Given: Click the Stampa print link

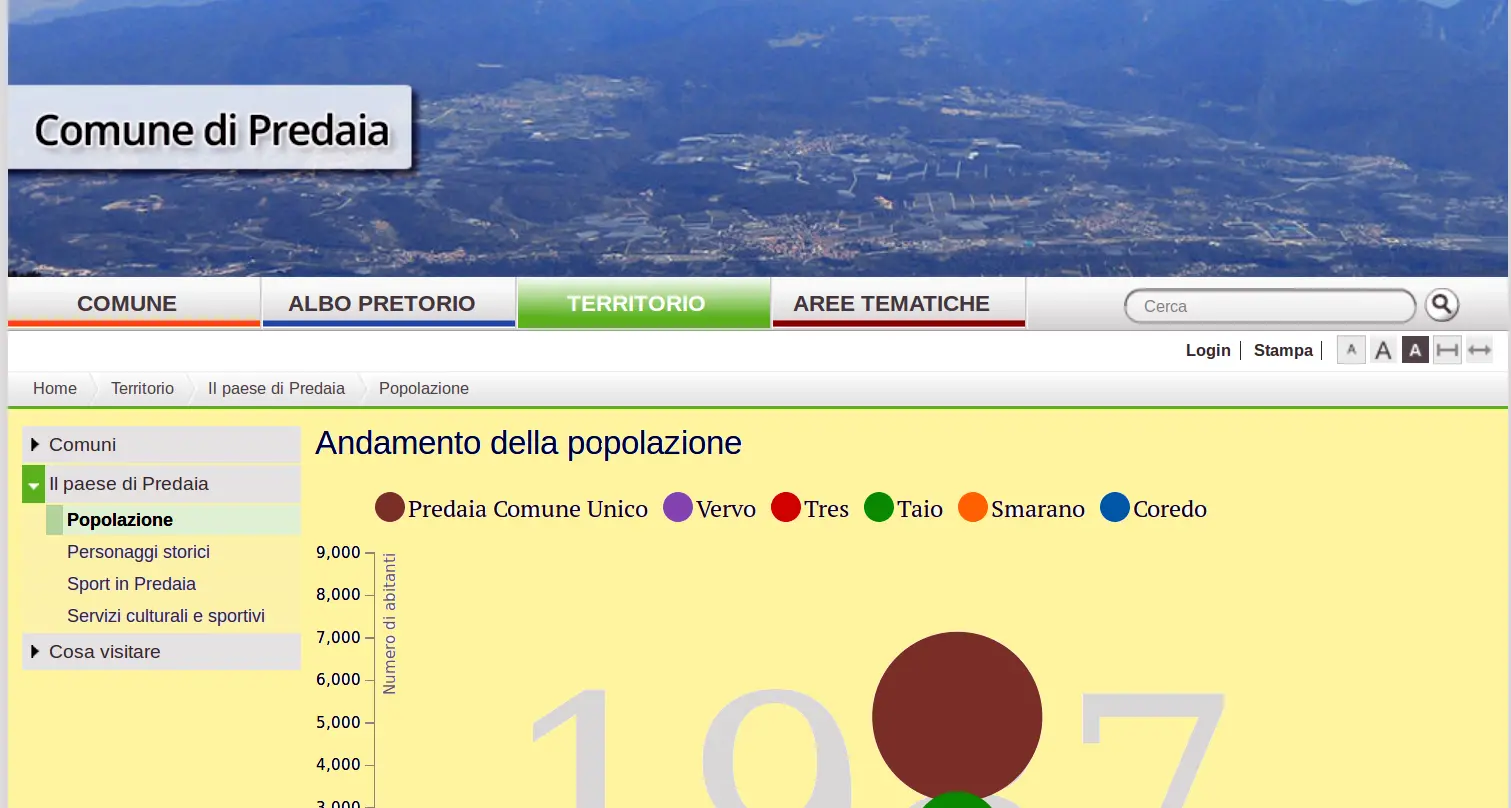Looking at the screenshot, I should (1283, 350).
